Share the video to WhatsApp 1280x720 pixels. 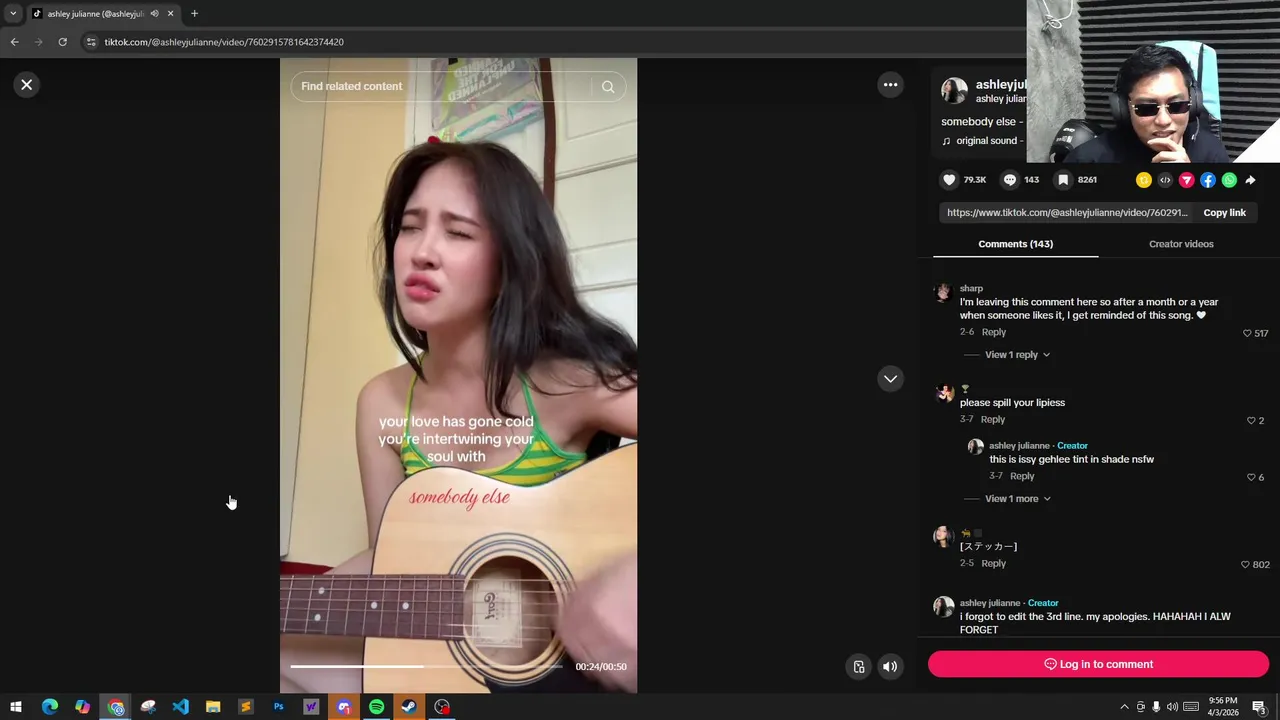[1229, 180]
